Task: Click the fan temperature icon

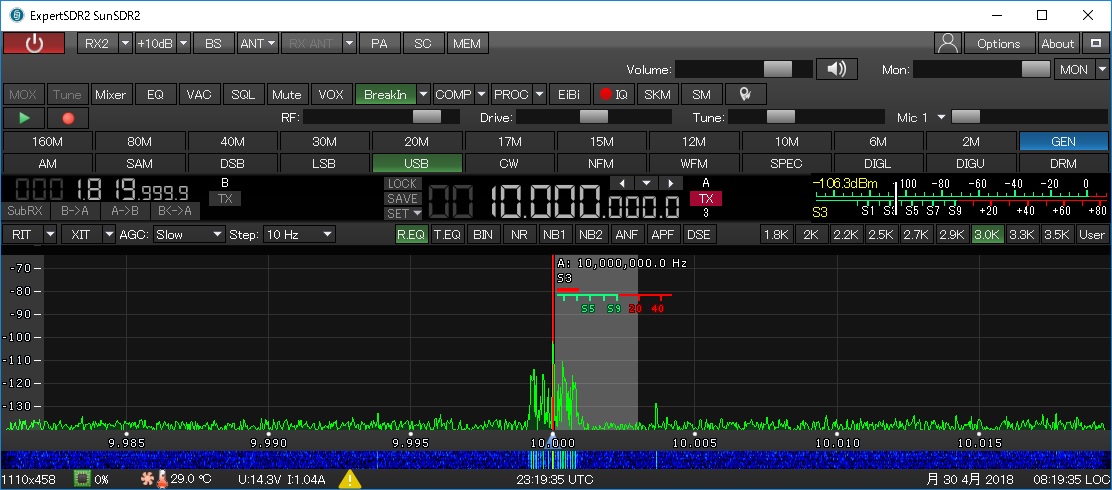Action: (x=147, y=479)
